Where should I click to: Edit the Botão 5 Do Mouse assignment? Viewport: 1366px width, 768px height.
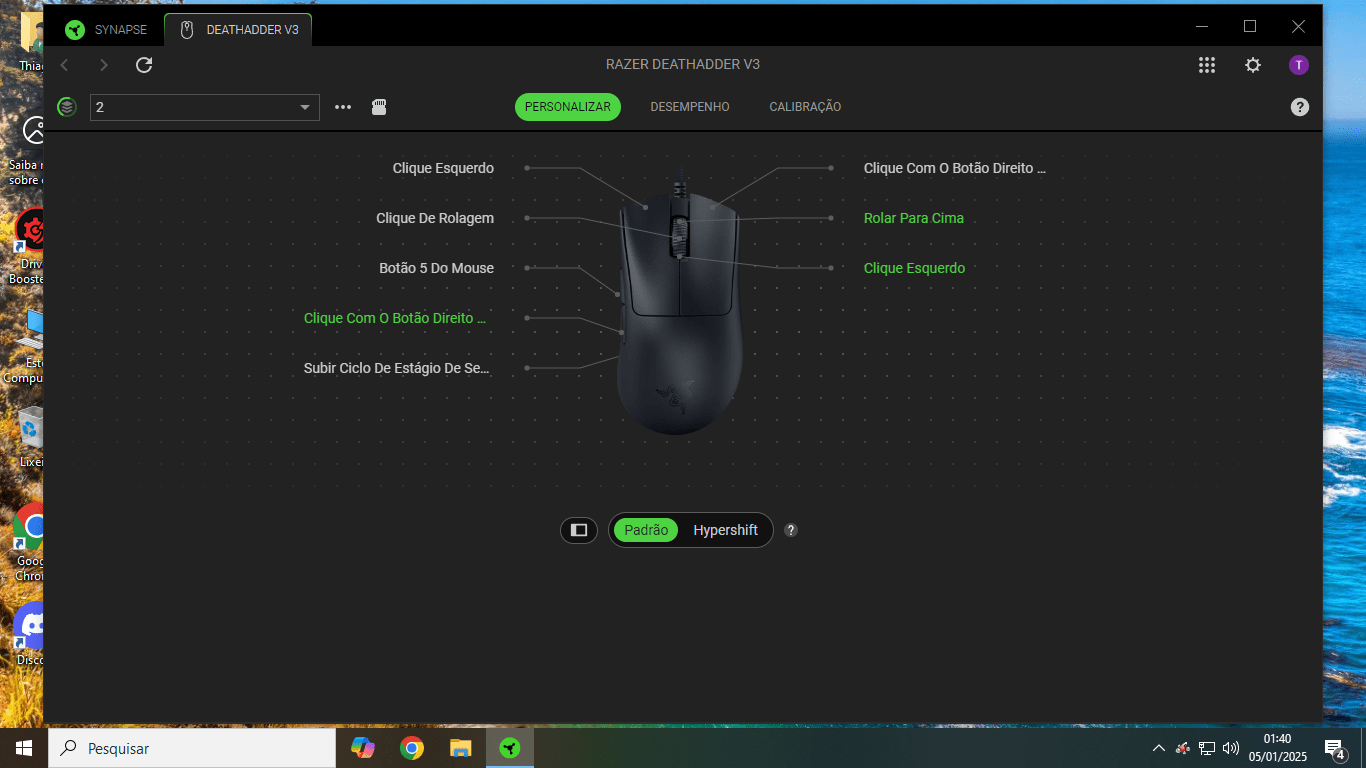pos(437,268)
